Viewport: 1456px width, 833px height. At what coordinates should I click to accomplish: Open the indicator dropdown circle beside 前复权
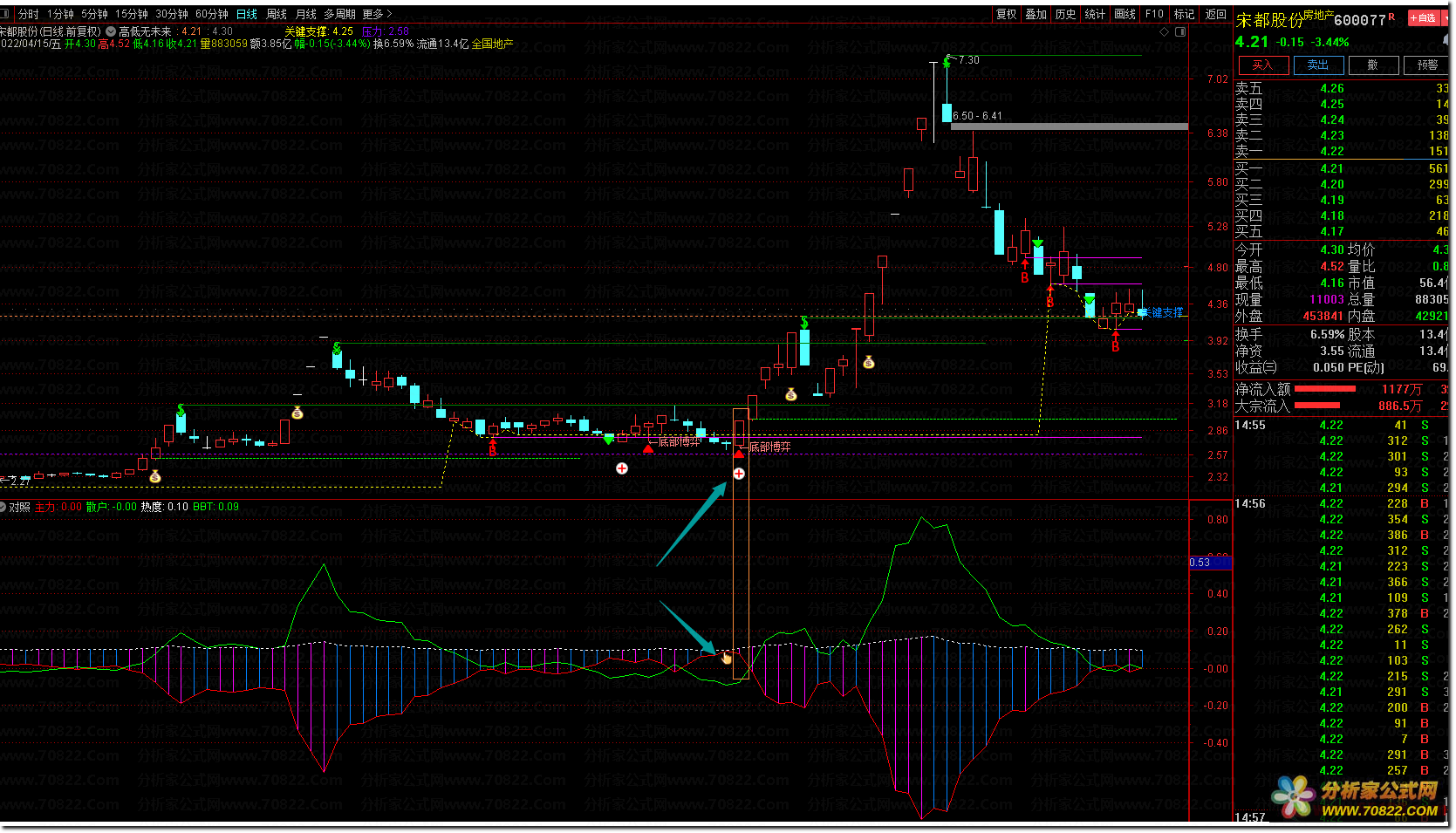pyautogui.click(x=111, y=31)
